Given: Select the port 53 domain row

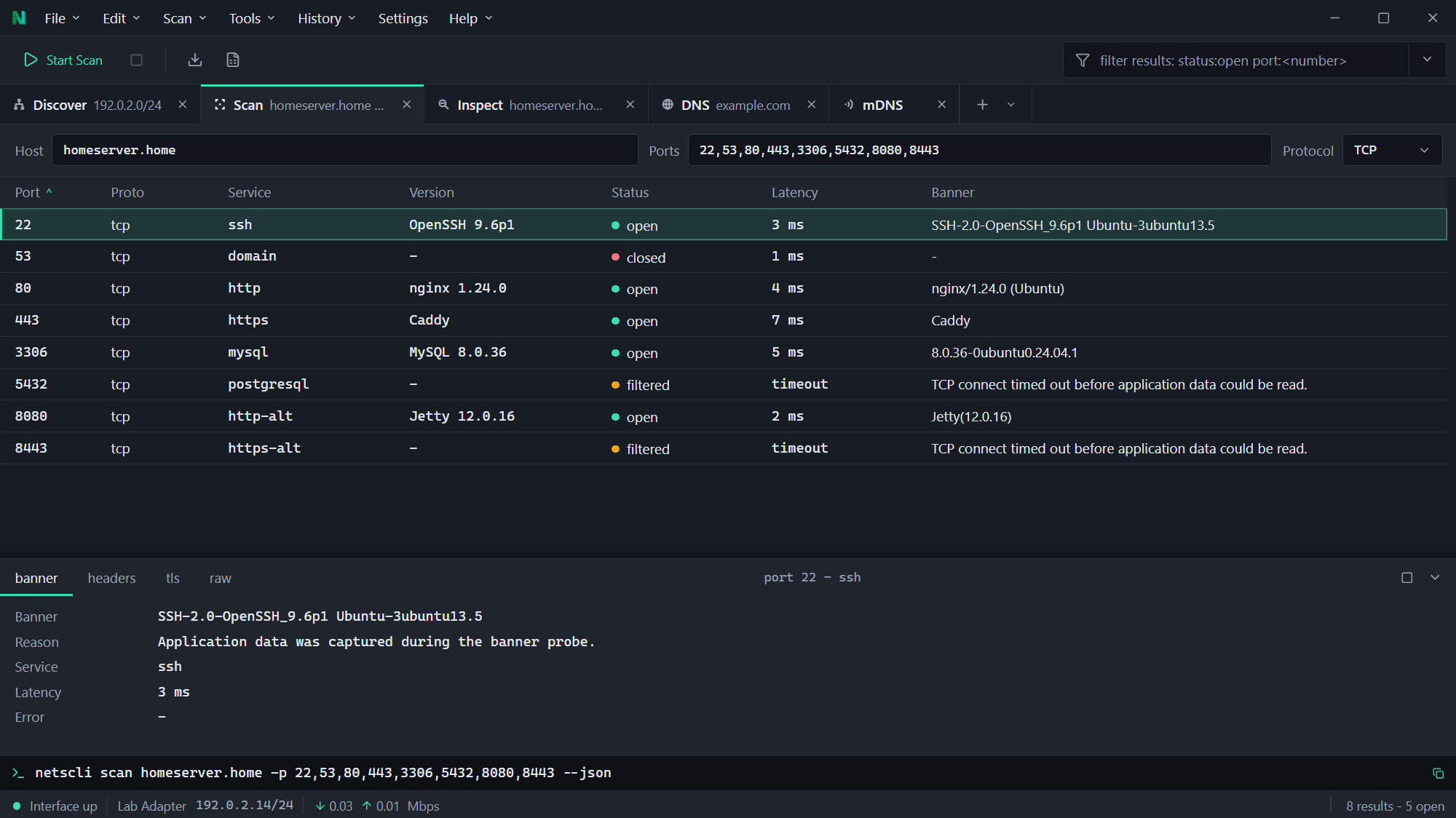Looking at the screenshot, I should (724, 256).
